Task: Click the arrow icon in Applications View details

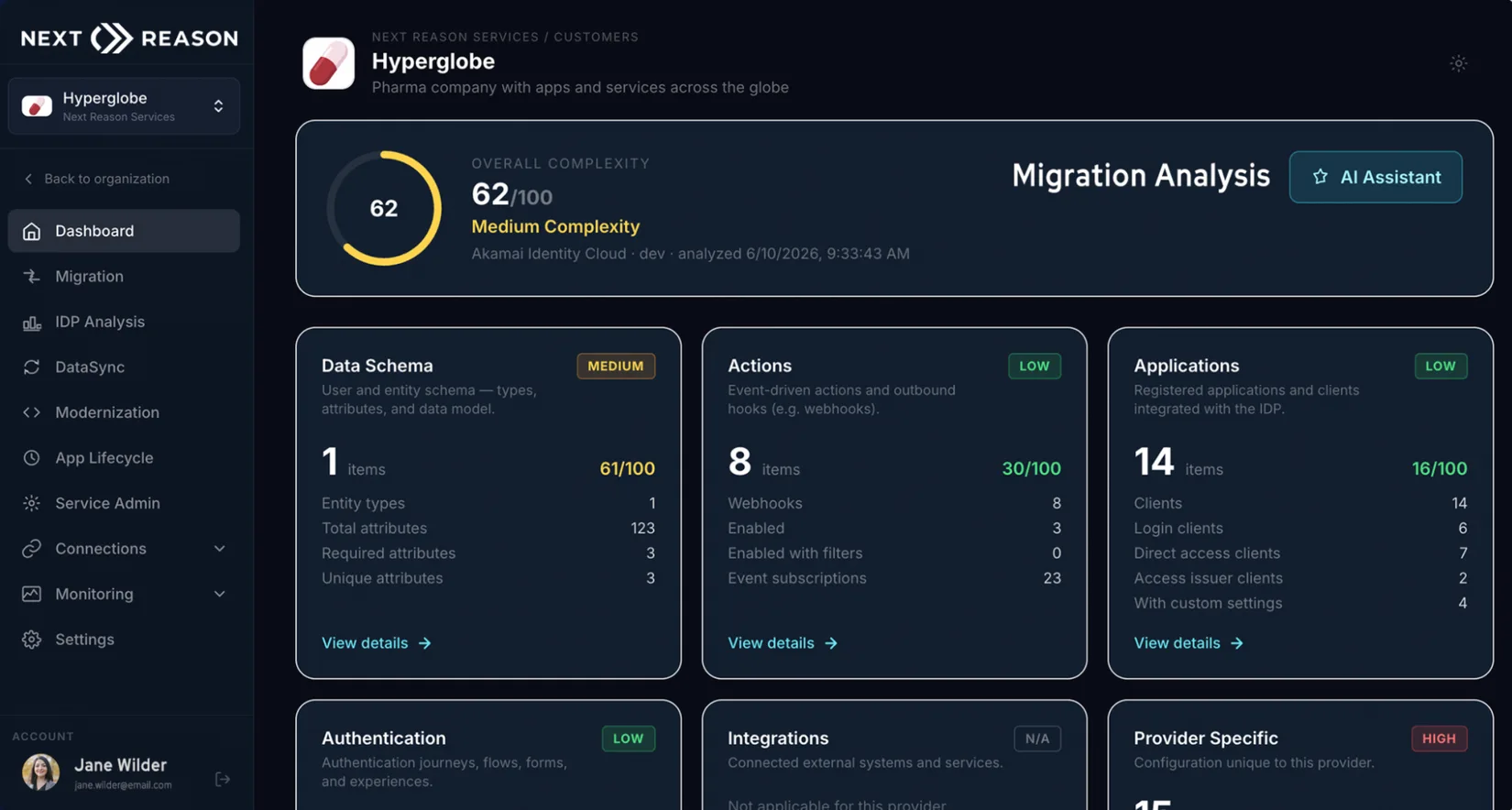Action: [1237, 643]
